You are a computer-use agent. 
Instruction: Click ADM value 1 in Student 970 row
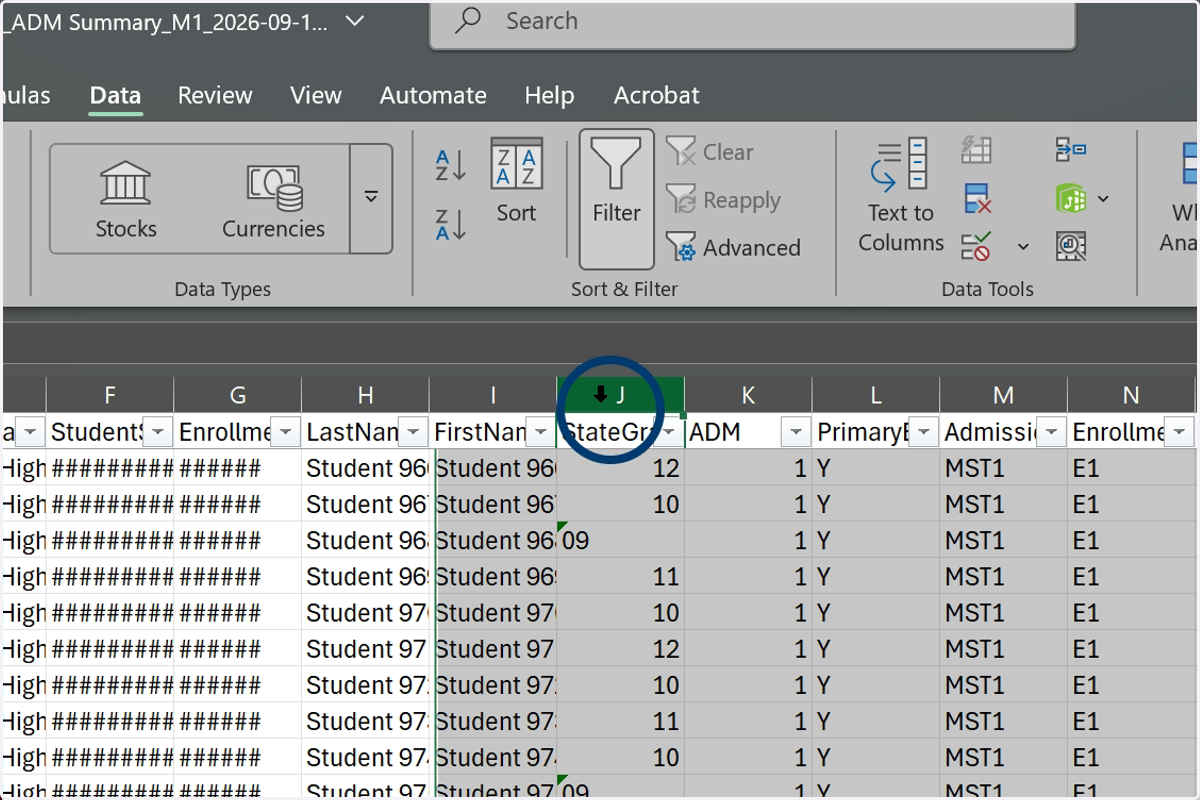pyautogui.click(x=748, y=613)
